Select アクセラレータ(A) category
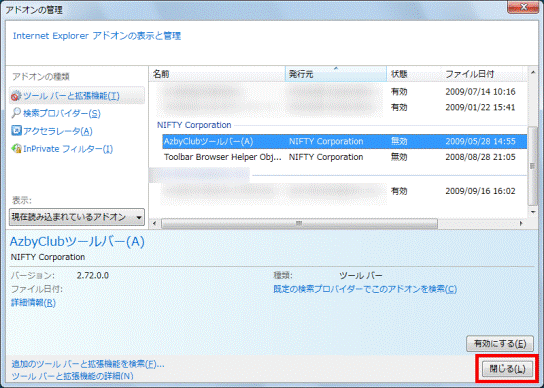 tap(58, 131)
